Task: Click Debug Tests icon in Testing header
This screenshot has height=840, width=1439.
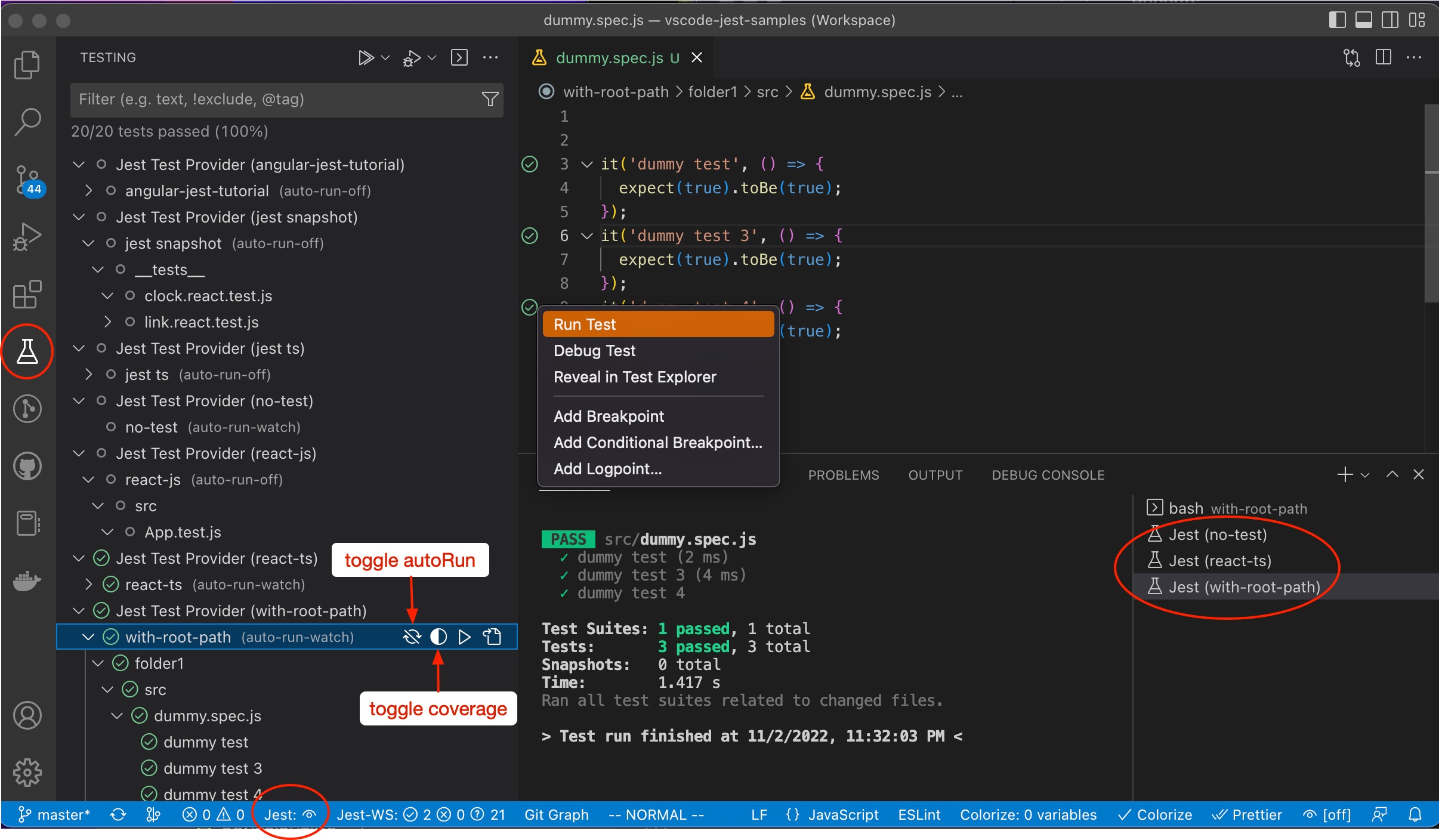Action: coord(412,58)
